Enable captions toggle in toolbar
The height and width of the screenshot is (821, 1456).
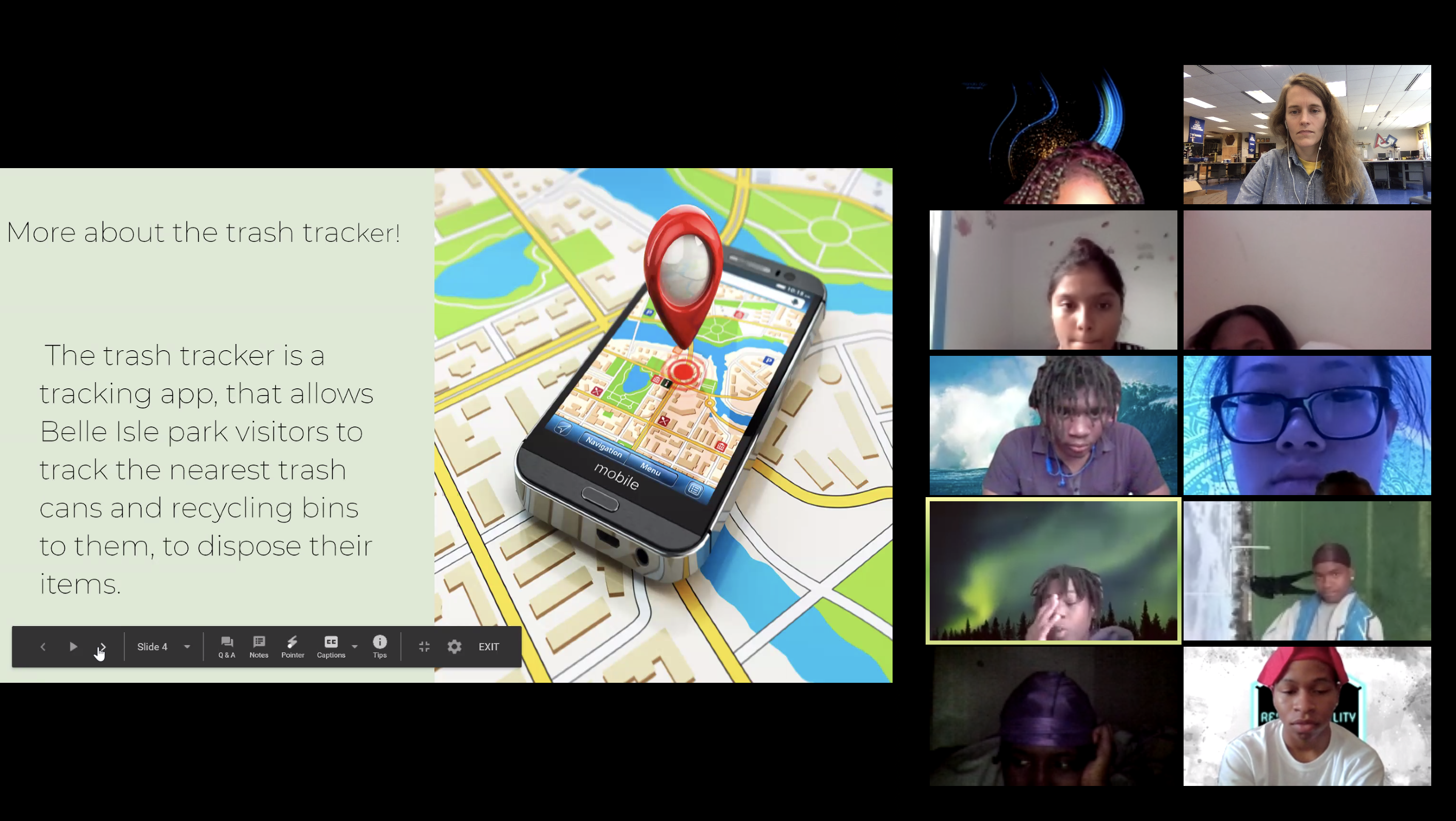click(330, 645)
